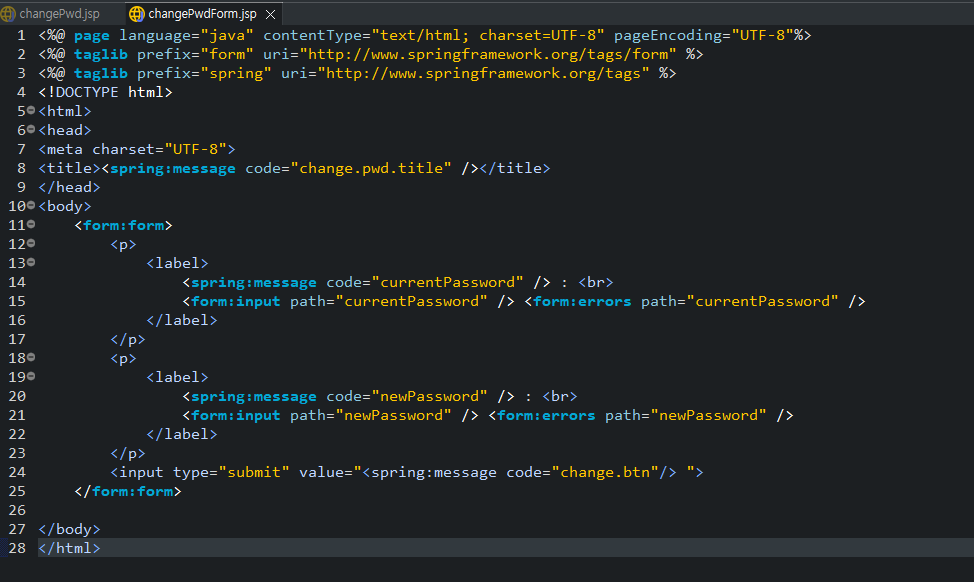Viewport: 974px width, 582px height.
Task: Click the taglib keyword on line 2
Action: click(x=101, y=55)
